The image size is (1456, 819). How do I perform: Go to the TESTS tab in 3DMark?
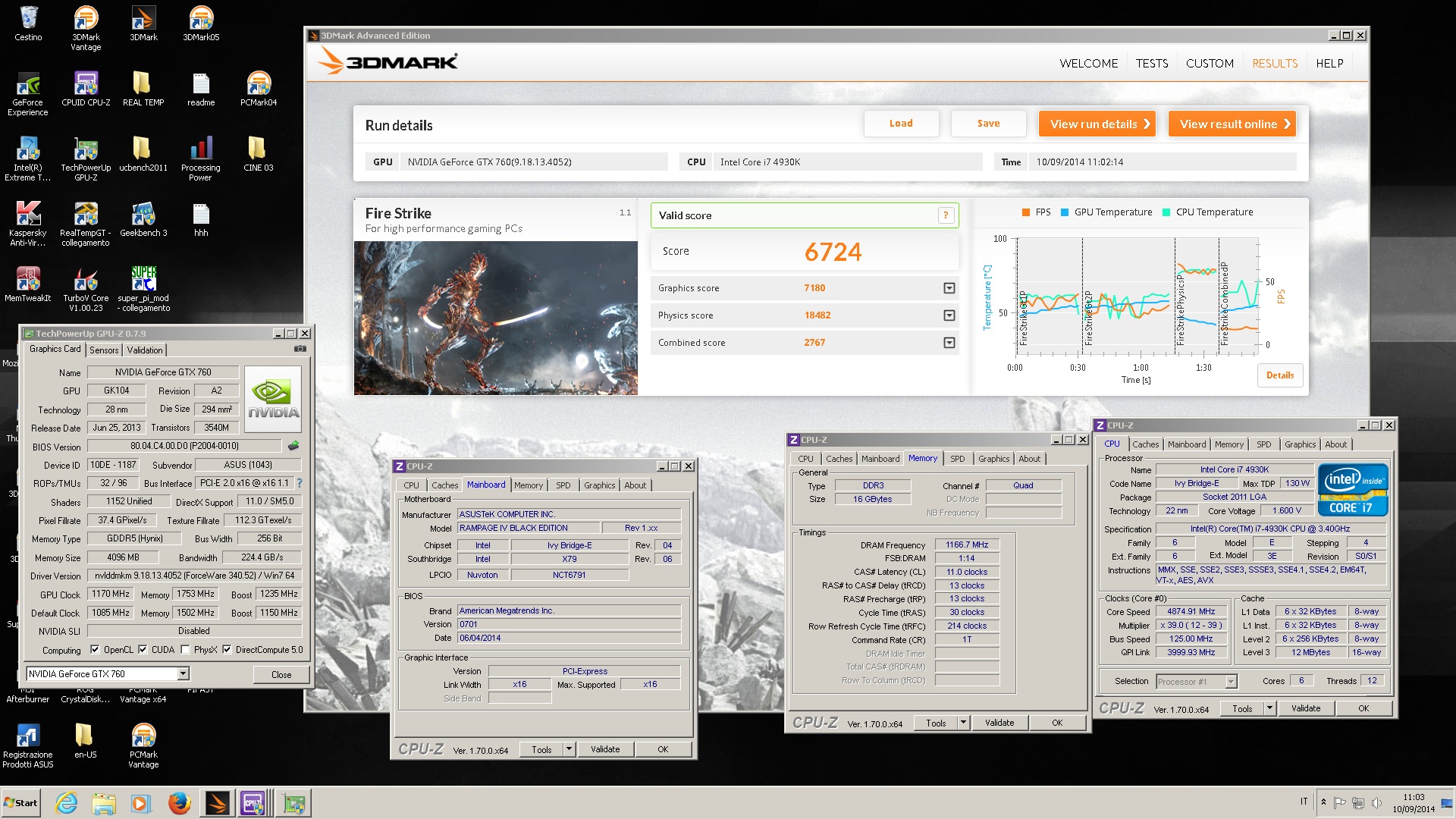click(x=1151, y=64)
